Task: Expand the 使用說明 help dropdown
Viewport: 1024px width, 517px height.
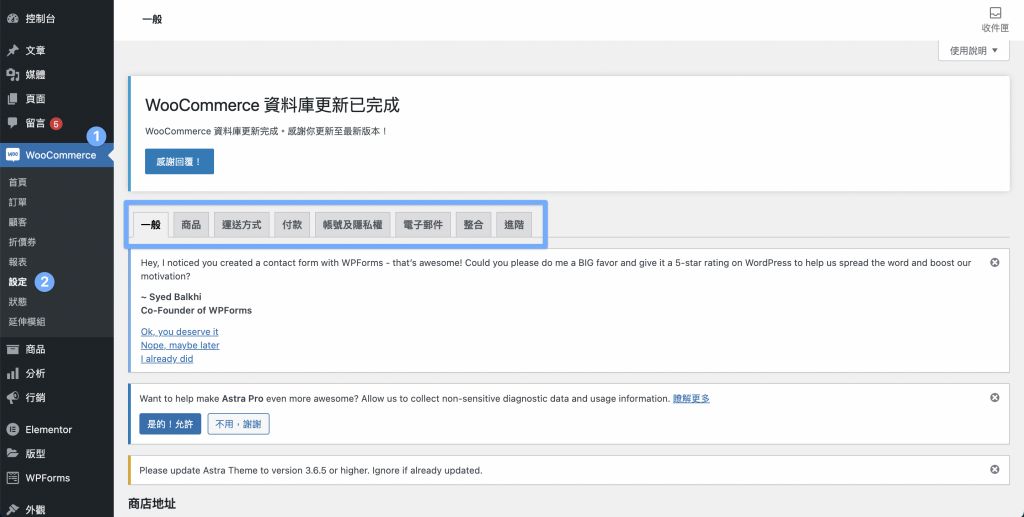Action: pos(974,50)
